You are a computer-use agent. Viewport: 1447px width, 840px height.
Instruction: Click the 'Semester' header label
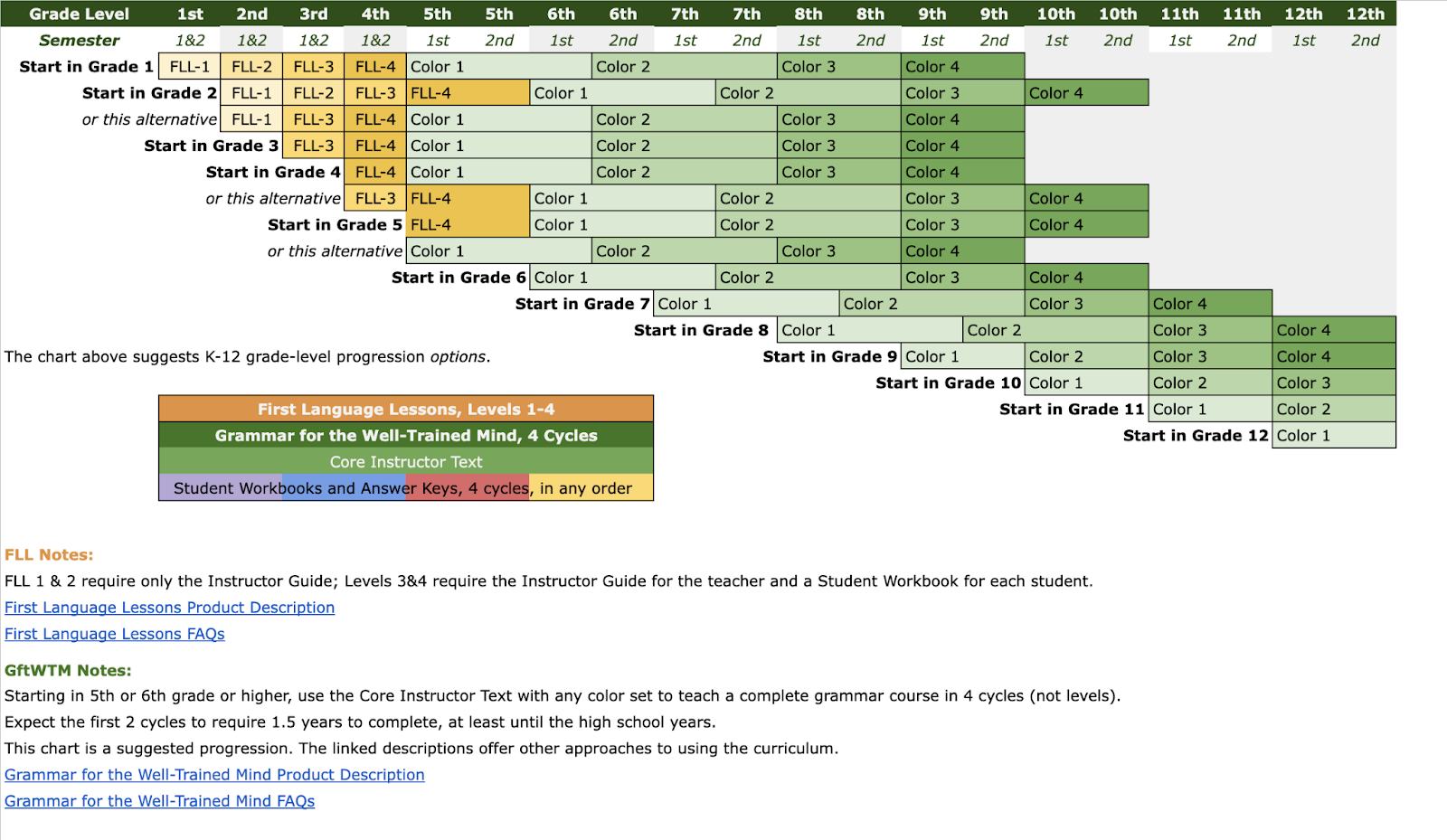pyautogui.click(x=80, y=40)
